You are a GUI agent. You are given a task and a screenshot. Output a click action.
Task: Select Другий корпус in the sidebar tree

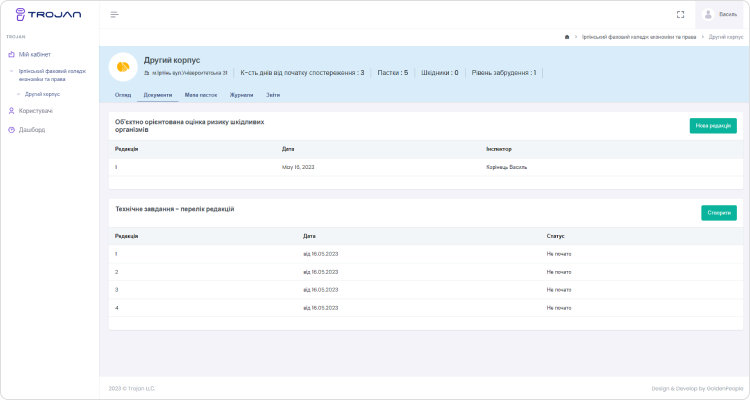click(x=42, y=93)
